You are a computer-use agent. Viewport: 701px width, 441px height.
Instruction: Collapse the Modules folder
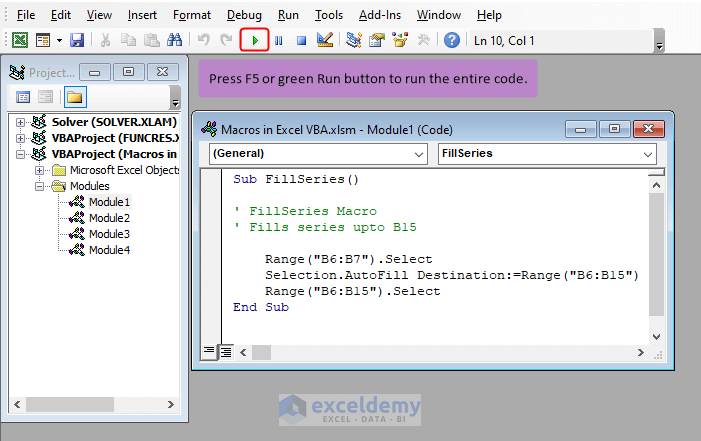[x=39, y=187]
